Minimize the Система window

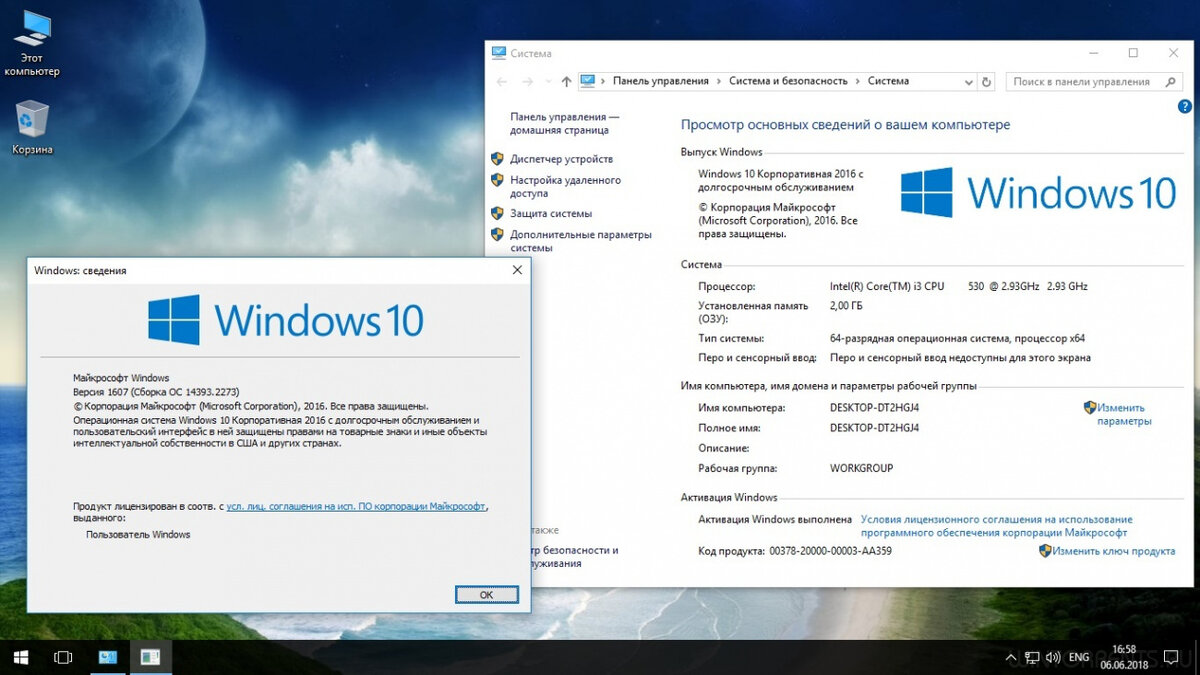pyautogui.click(x=1092, y=54)
